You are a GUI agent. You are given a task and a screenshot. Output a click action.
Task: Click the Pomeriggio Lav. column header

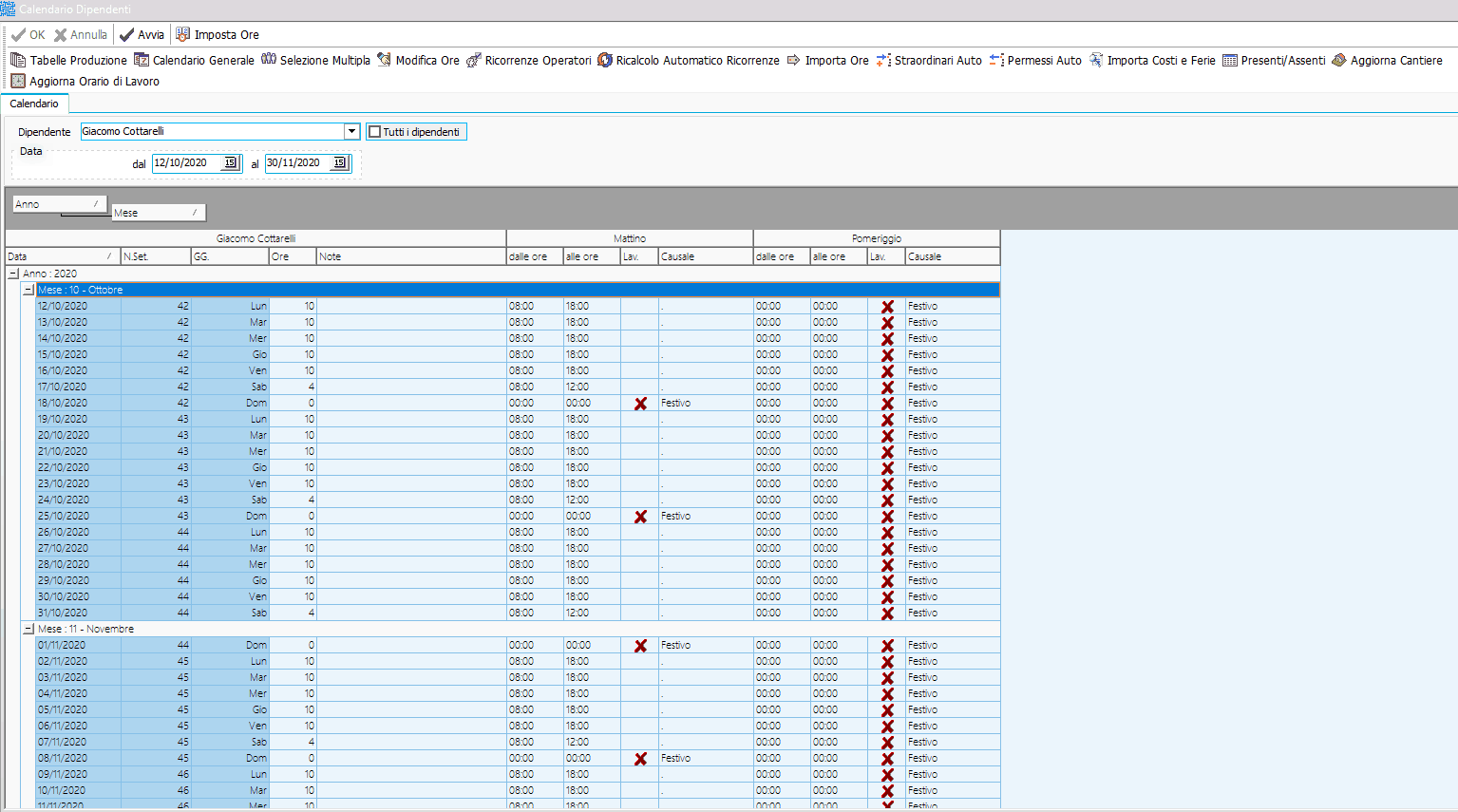pos(886,256)
